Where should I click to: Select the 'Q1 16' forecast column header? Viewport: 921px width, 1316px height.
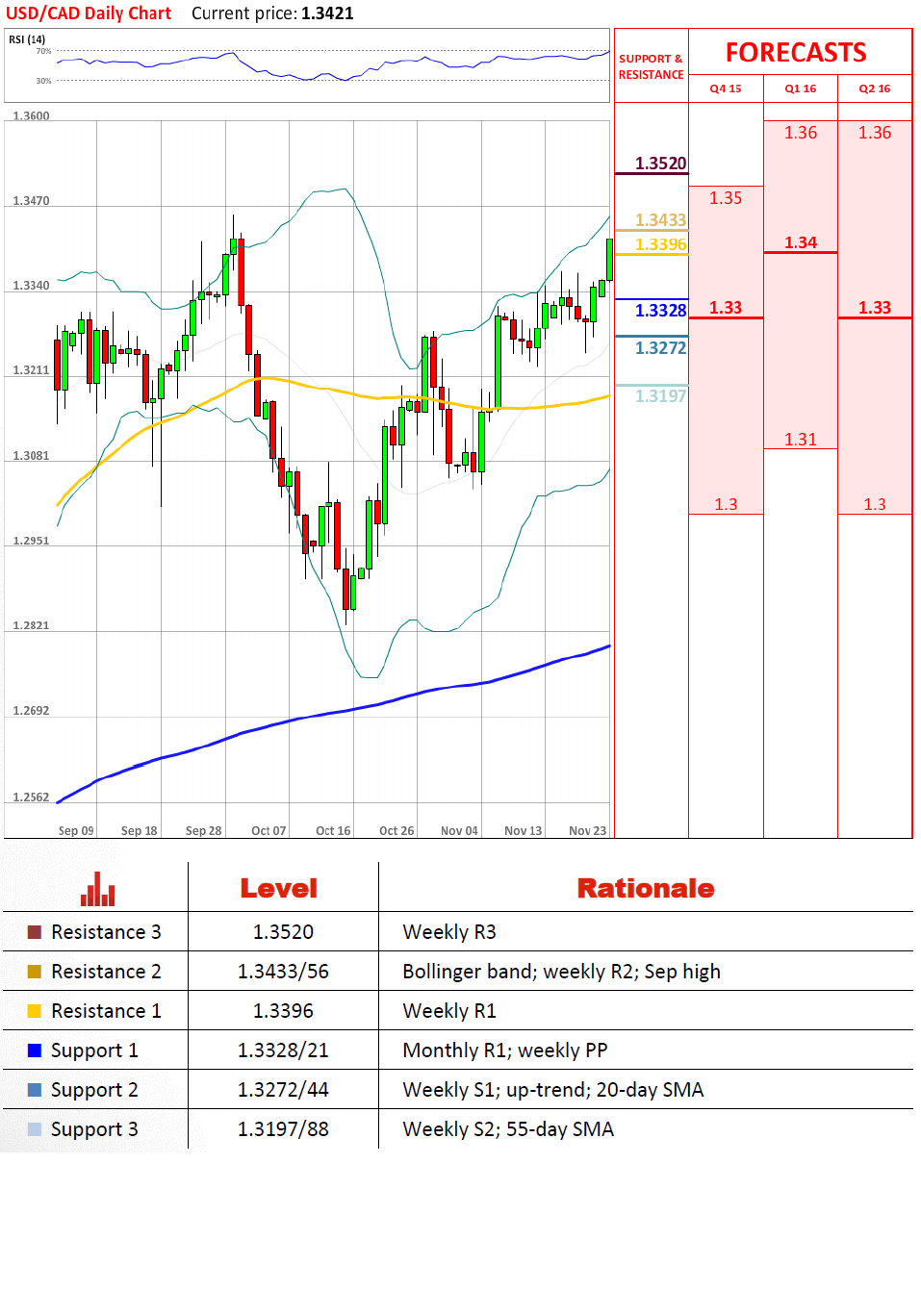point(801,89)
